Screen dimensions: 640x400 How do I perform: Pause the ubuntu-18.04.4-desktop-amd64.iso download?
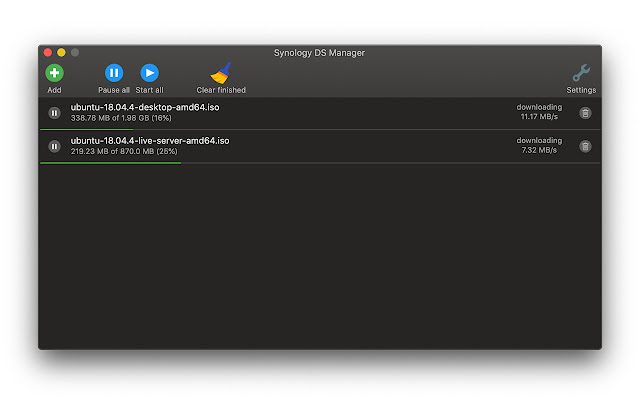click(54, 113)
